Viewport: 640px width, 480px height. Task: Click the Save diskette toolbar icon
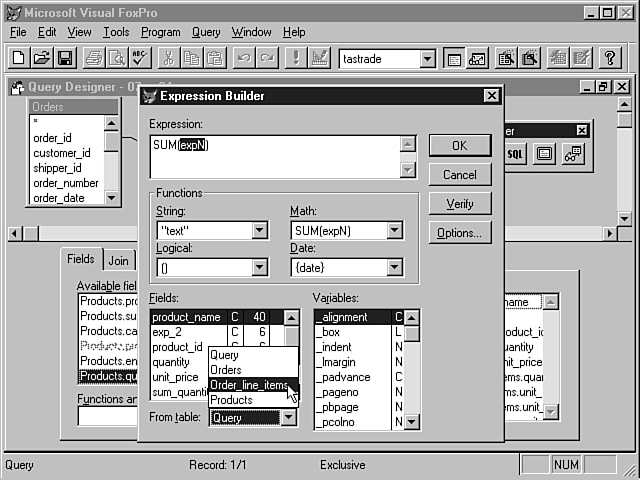(x=64, y=58)
